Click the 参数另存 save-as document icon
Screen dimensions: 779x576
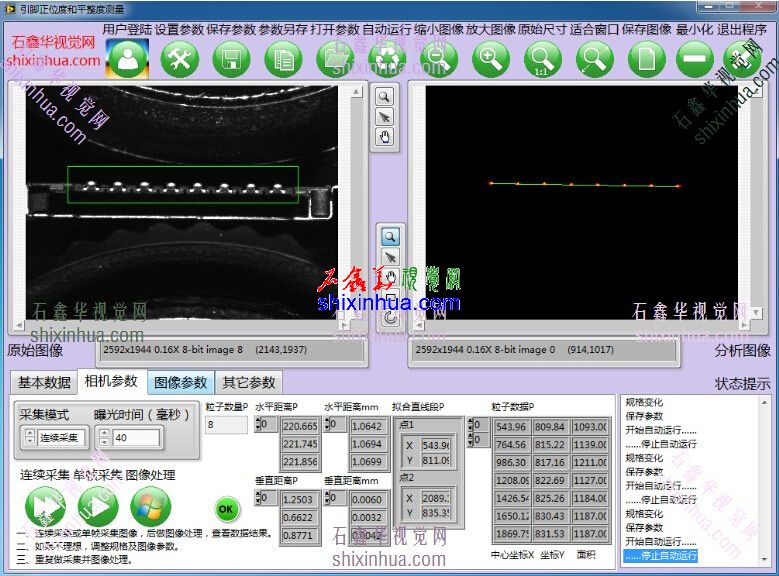(x=283, y=59)
